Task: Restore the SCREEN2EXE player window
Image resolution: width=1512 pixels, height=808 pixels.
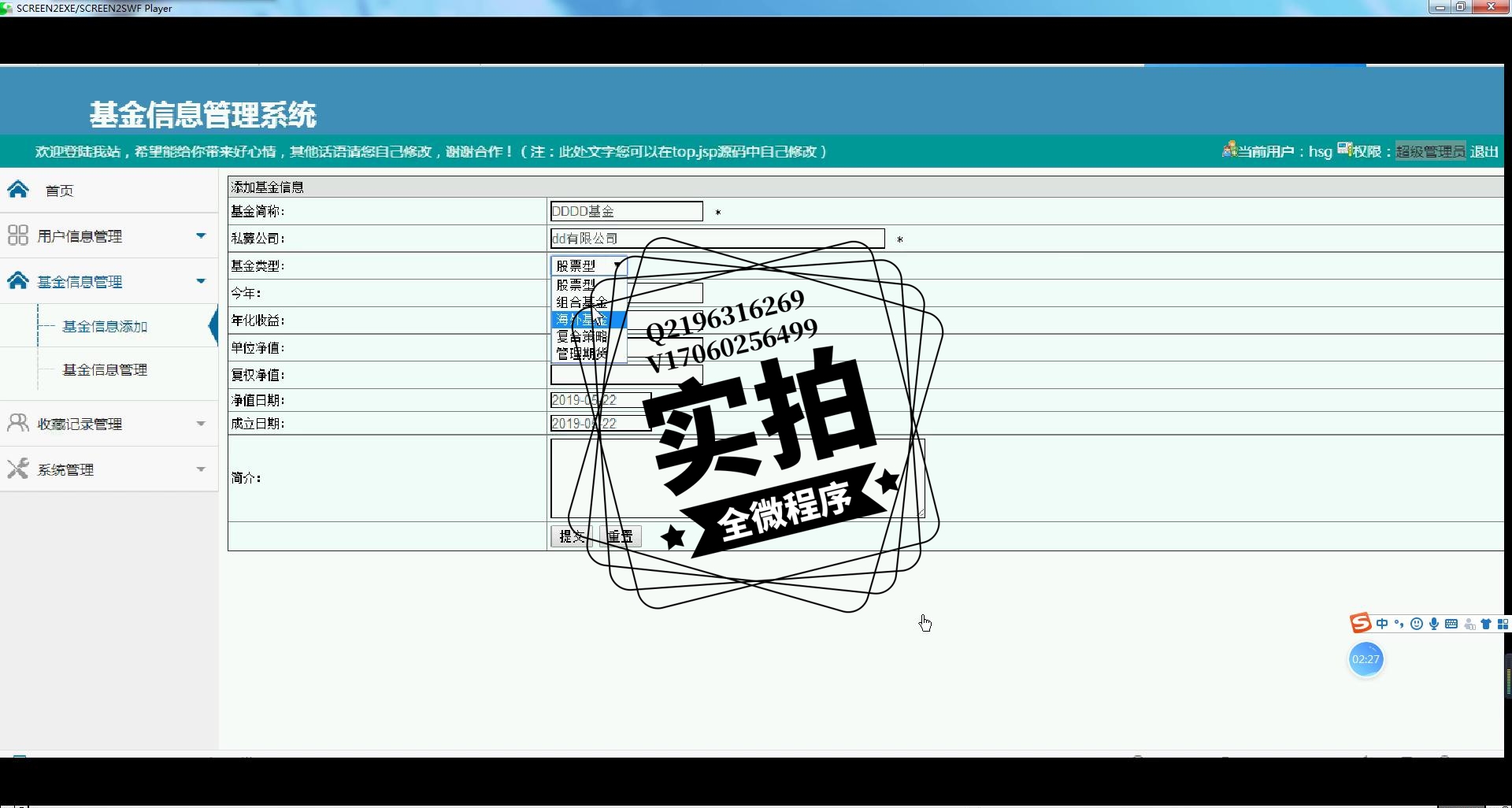Action: [1460, 7]
